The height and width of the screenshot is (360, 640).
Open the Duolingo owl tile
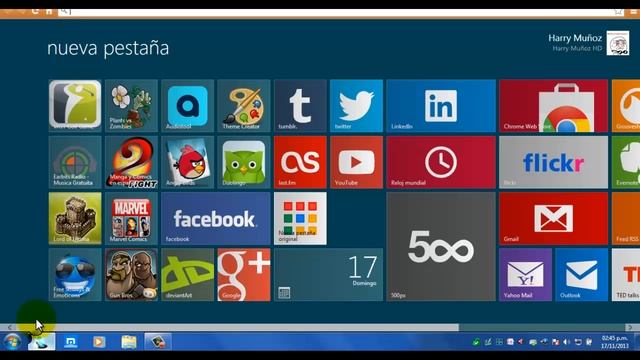click(x=244, y=162)
